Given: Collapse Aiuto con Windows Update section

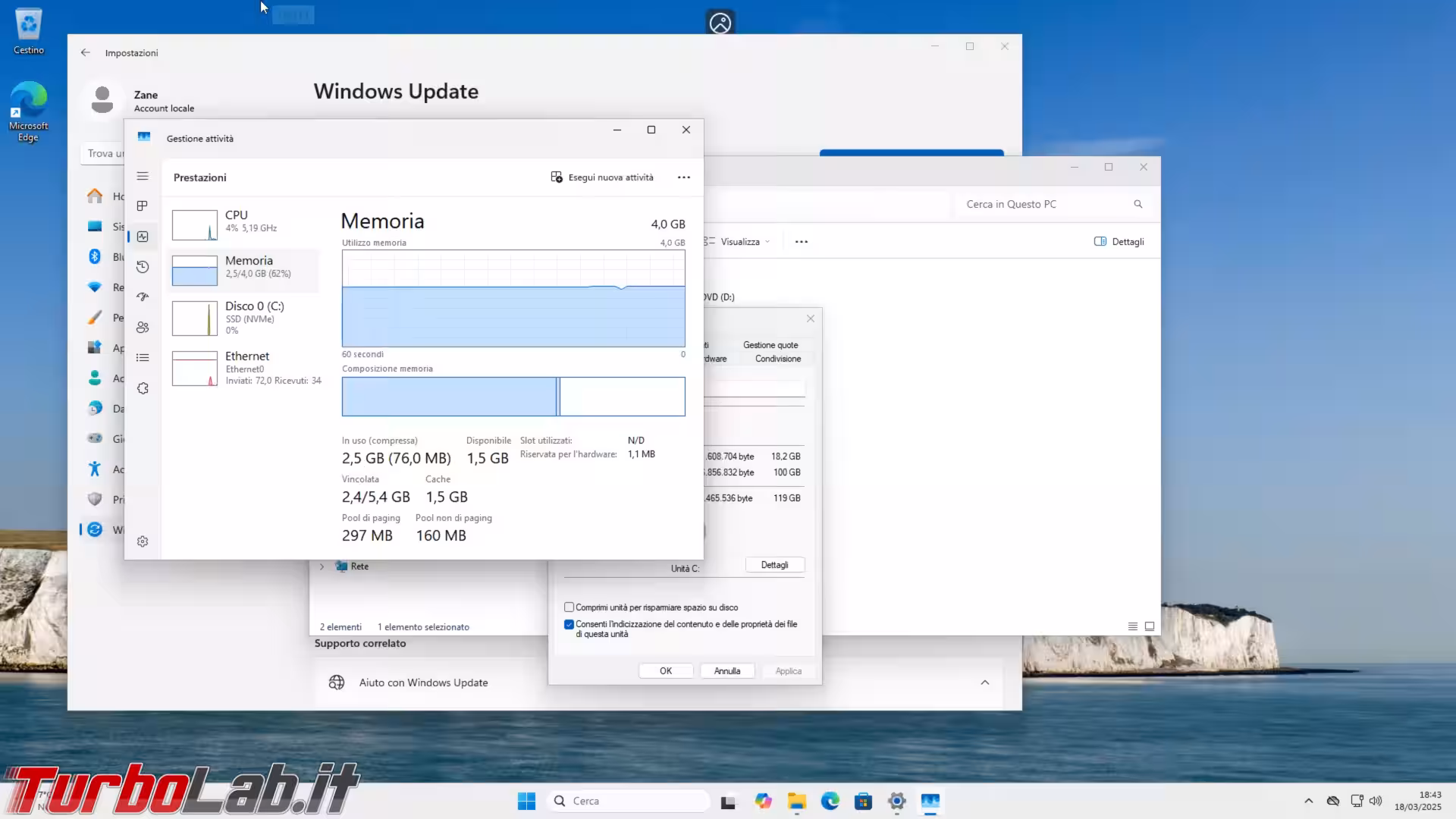Looking at the screenshot, I should pyautogui.click(x=984, y=682).
